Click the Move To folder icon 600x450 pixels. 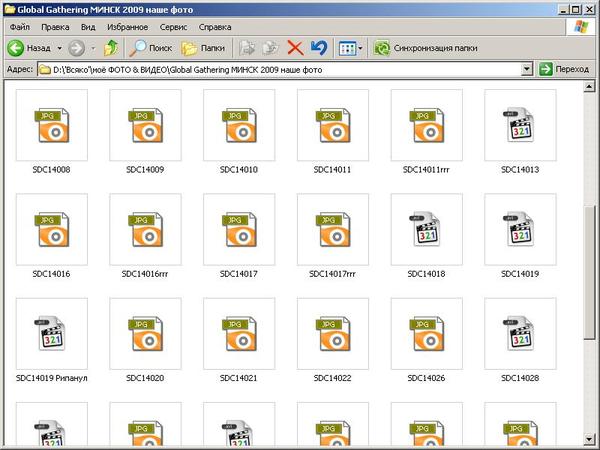[x=246, y=48]
